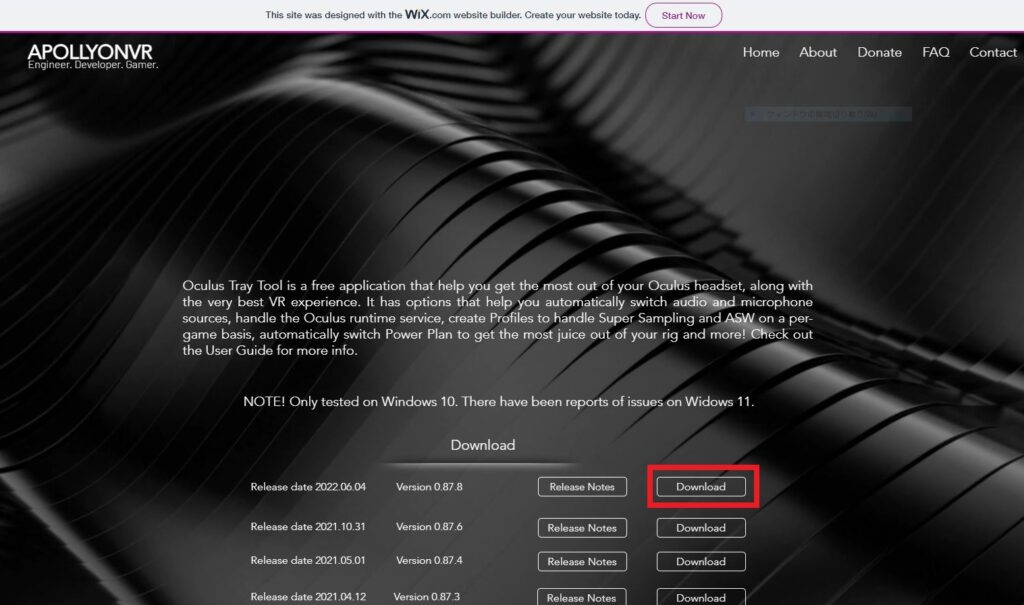Select 'Release date 2021.10.31' text
The image size is (1024, 605).
pyautogui.click(x=308, y=527)
